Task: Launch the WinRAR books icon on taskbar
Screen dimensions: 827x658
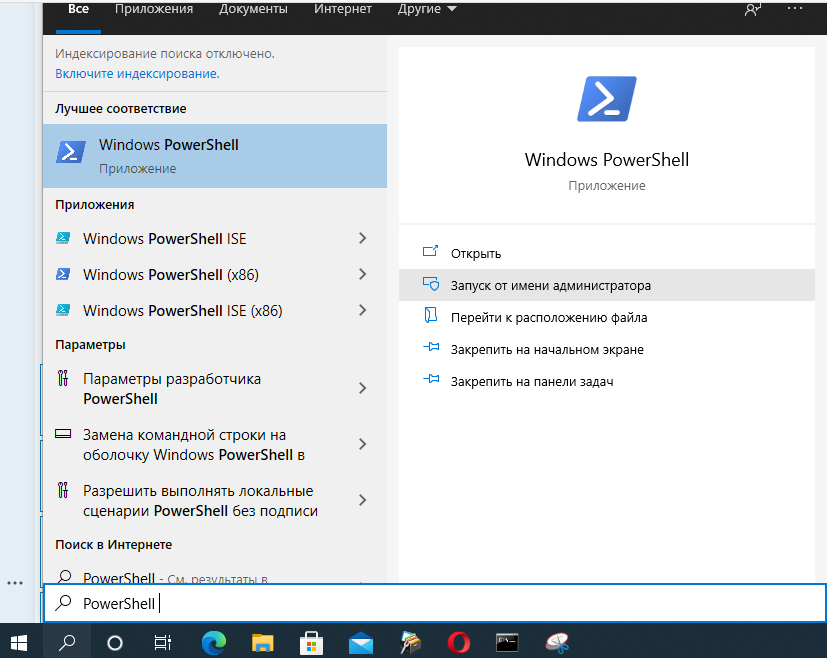Action: tap(410, 643)
